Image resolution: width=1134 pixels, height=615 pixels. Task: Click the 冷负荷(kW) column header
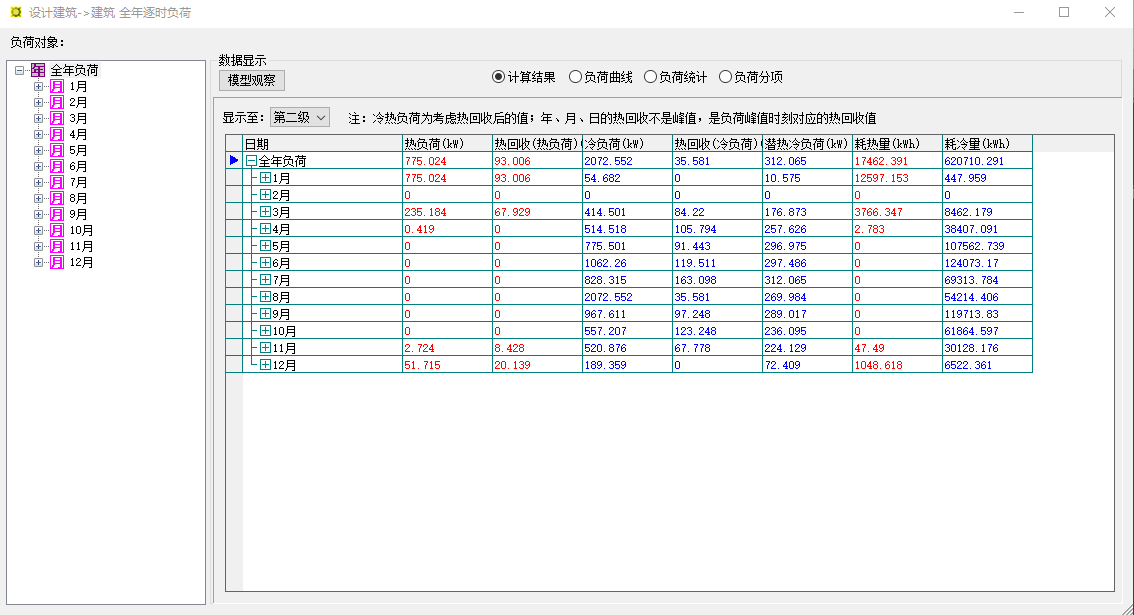coord(626,144)
